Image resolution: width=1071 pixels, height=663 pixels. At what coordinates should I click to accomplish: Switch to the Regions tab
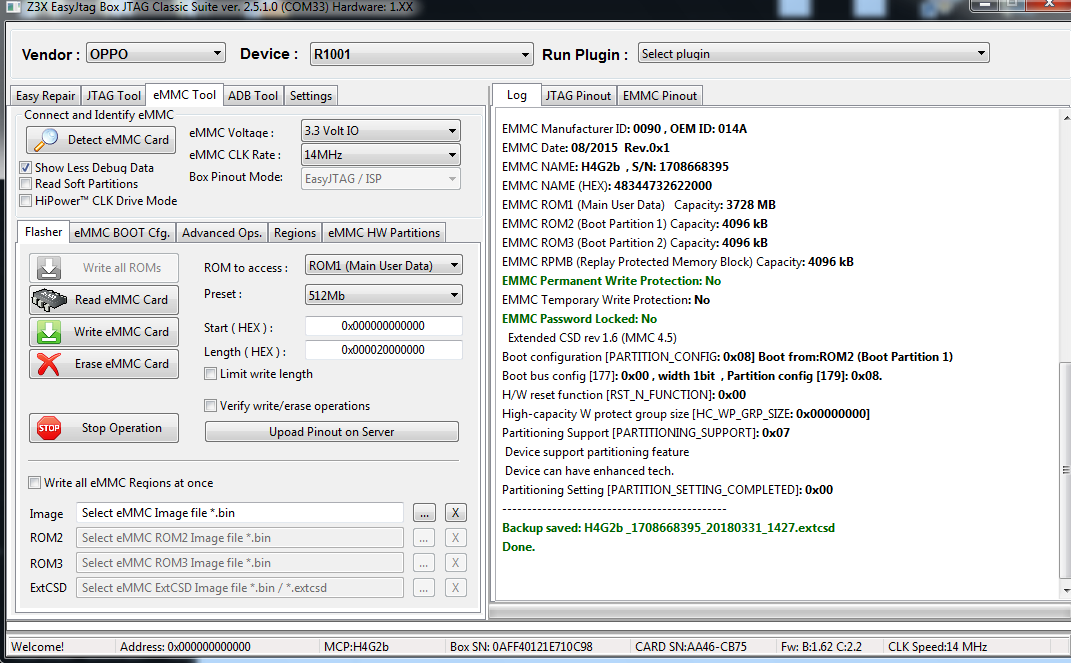[295, 233]
